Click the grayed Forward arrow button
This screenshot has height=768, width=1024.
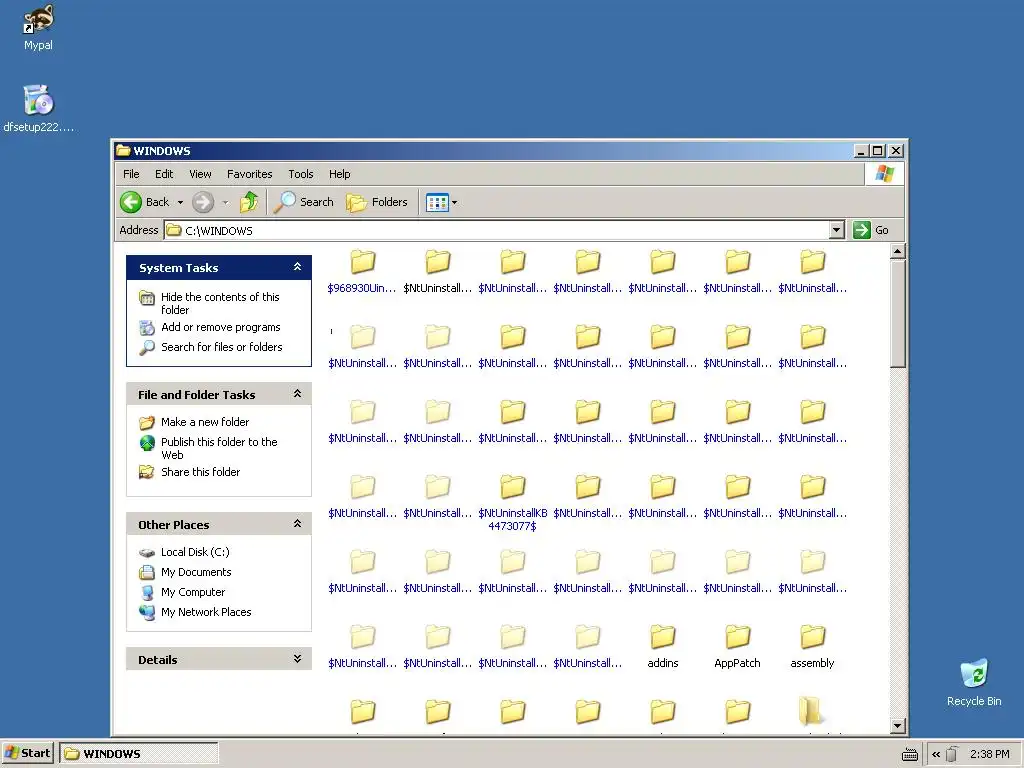[203, 202]
